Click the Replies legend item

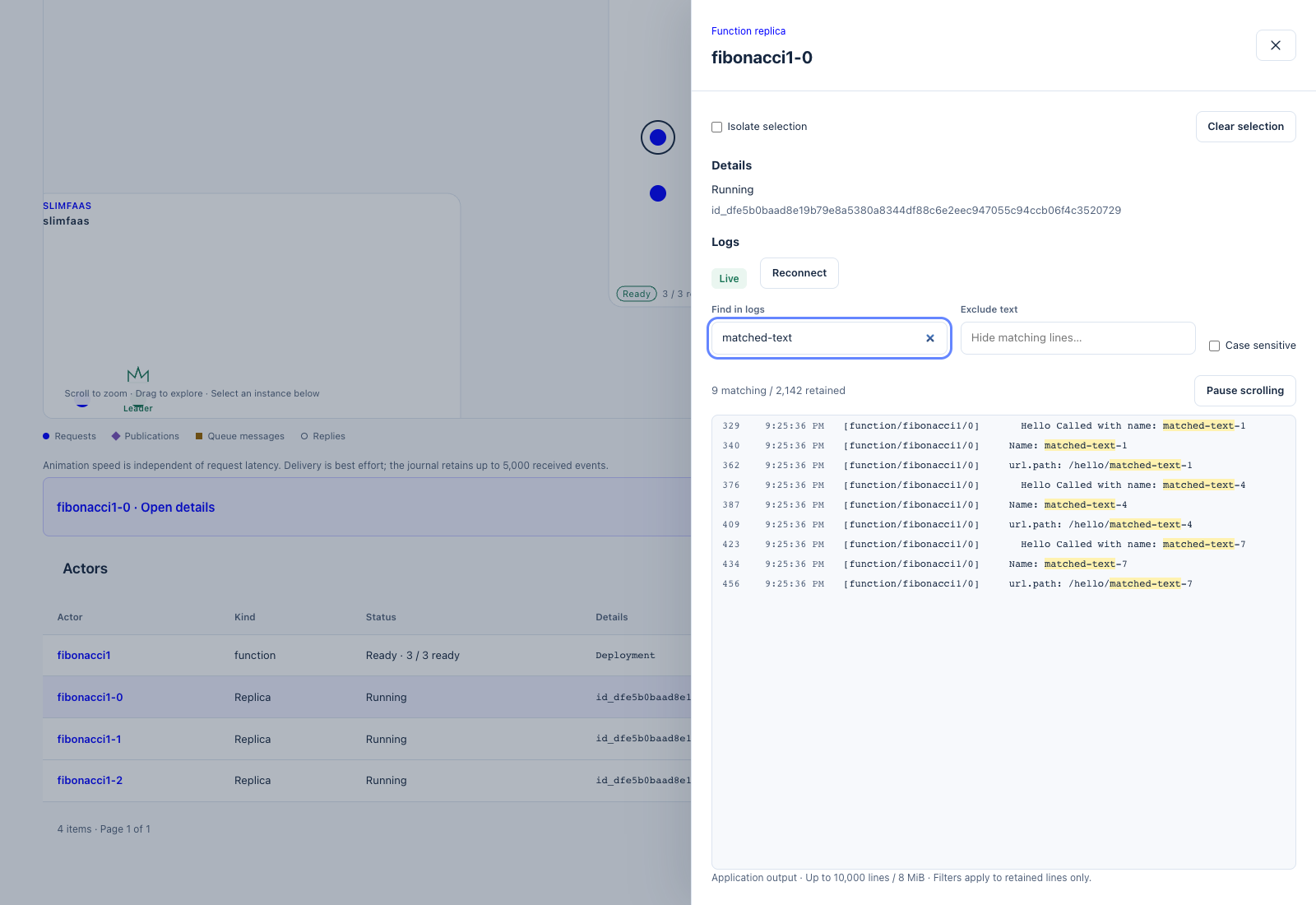[x=323, y=437]
